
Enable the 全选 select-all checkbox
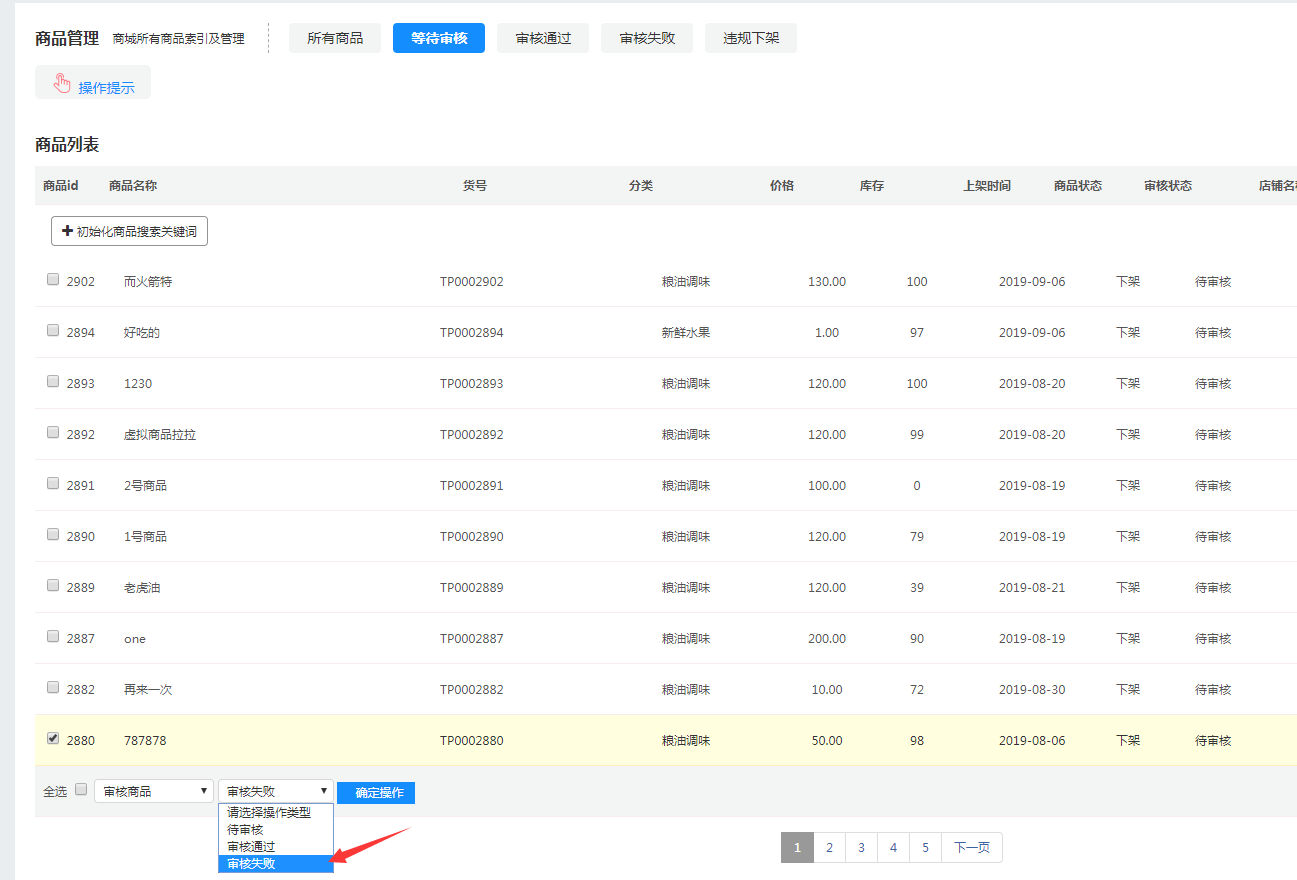tap(81, 789)
